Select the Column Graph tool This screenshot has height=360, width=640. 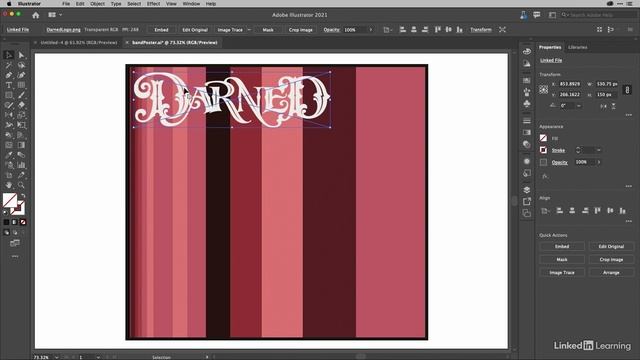tap(21, 165)
